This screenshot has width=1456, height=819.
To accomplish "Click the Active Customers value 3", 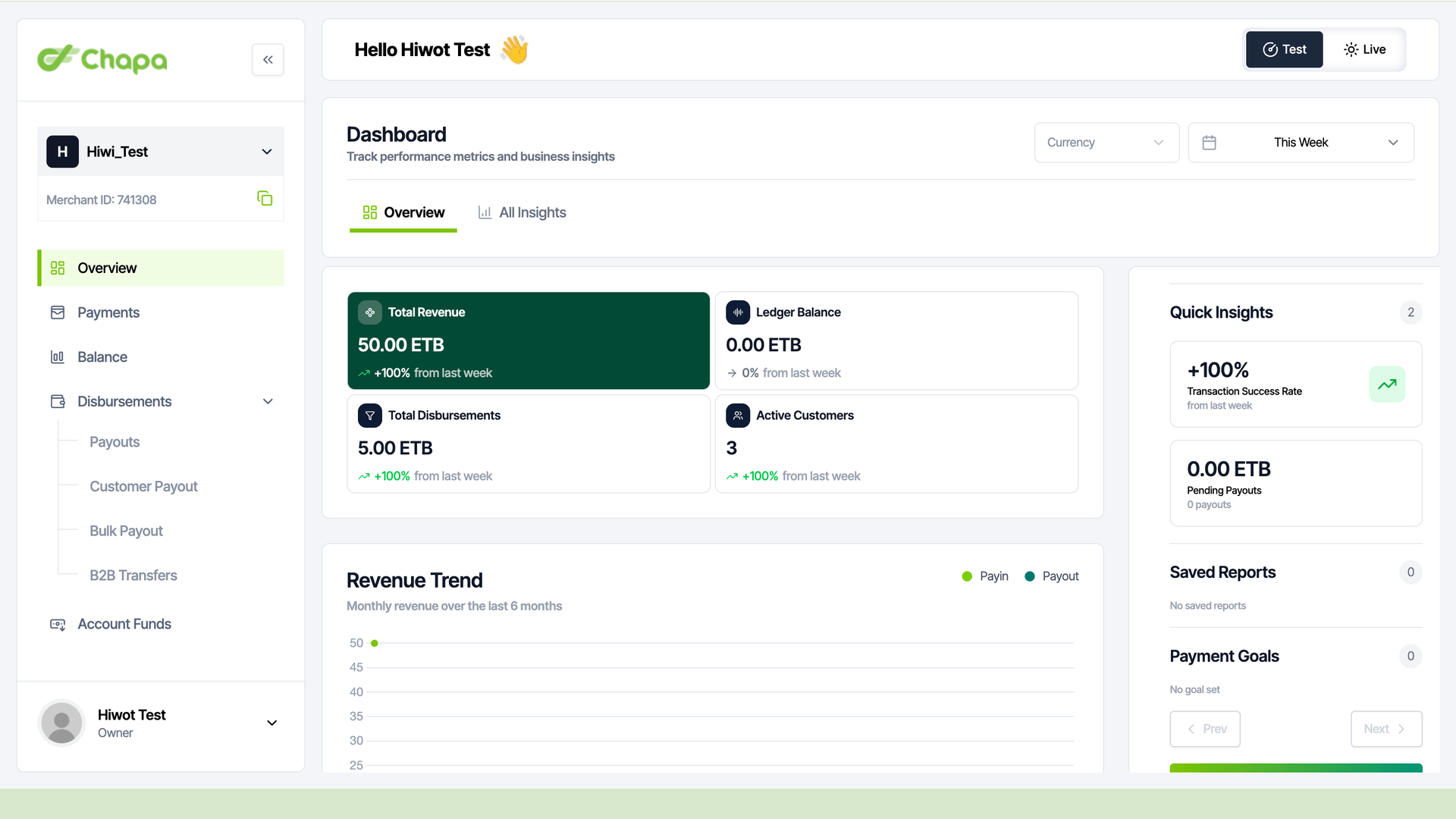I will [x=732, y=448].
